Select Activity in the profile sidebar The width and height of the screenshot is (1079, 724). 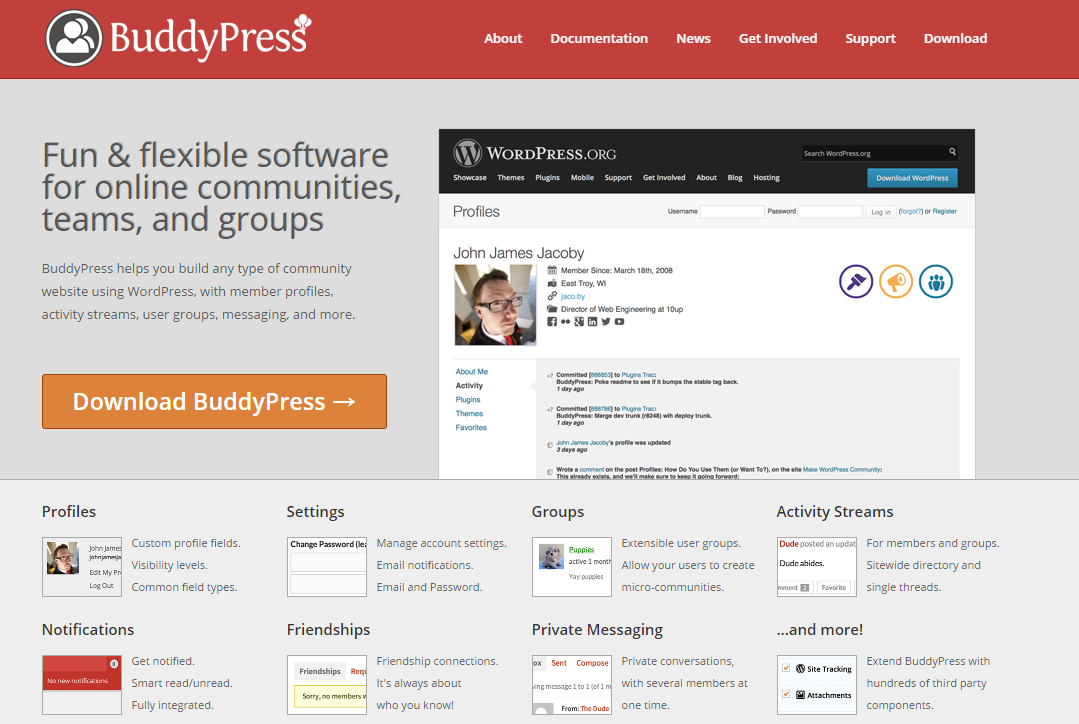[x=469, y=385]
